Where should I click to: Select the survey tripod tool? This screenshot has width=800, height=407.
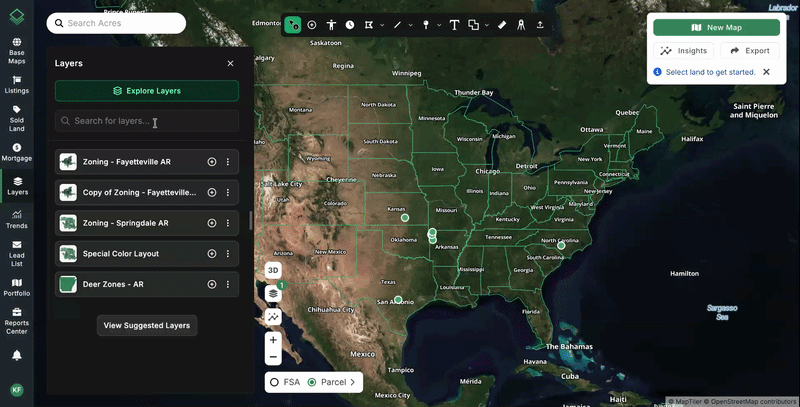521,24
